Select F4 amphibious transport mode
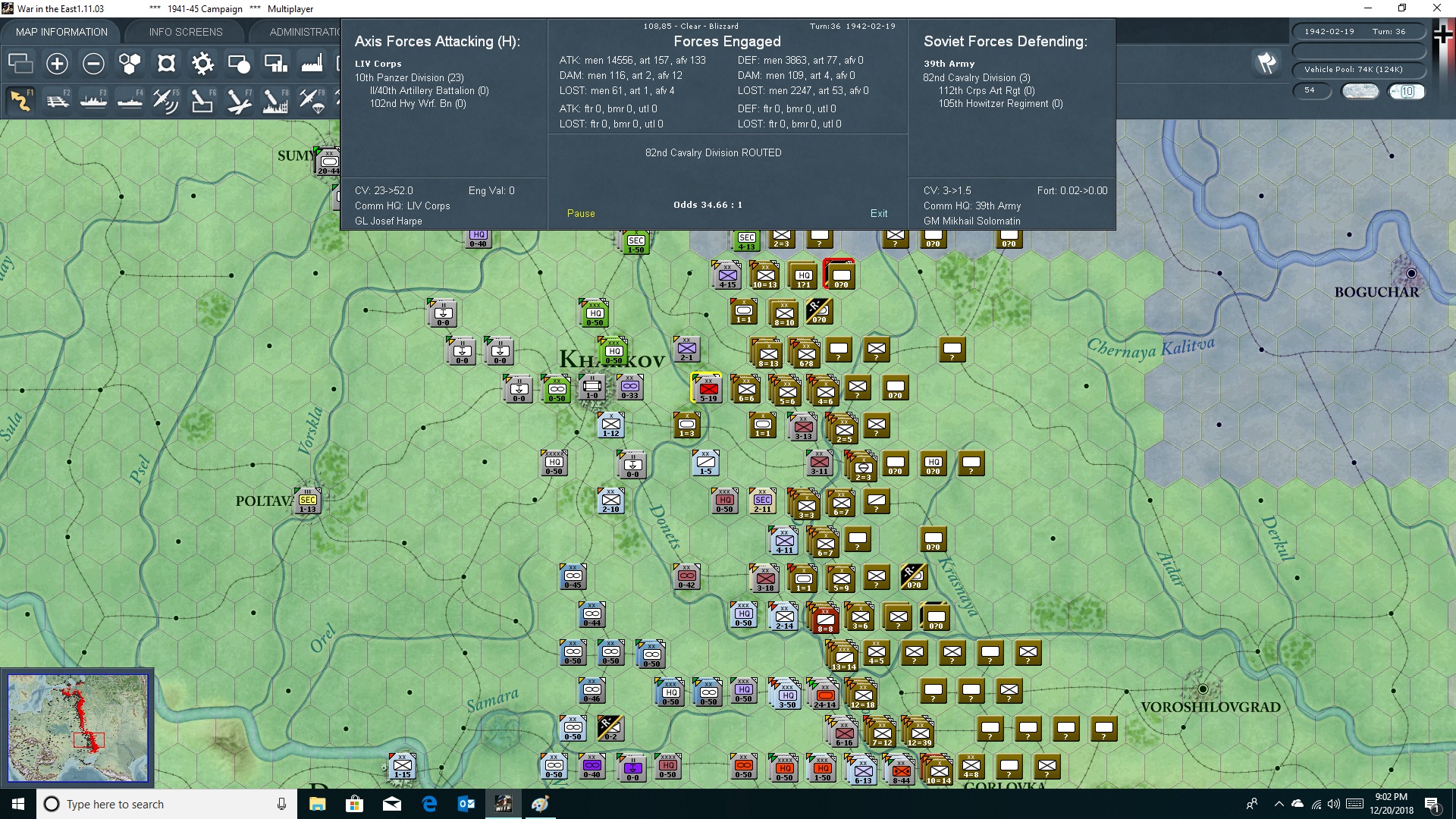 pyautogui.click(x=130, y=100)
